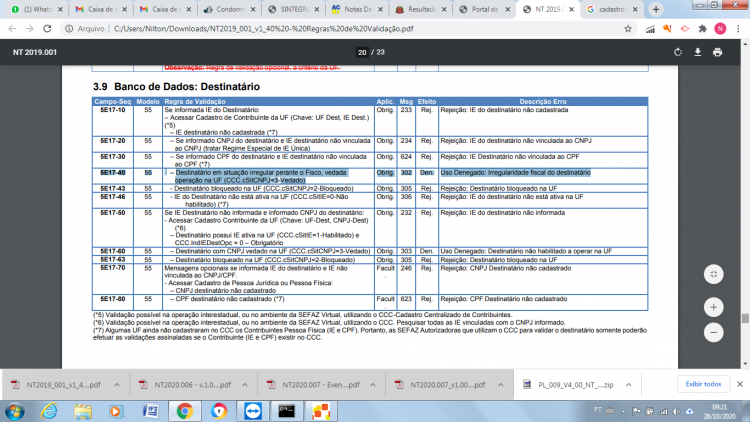Open Chrome's three-dot menu
The image size is (750, 422).
738,29
